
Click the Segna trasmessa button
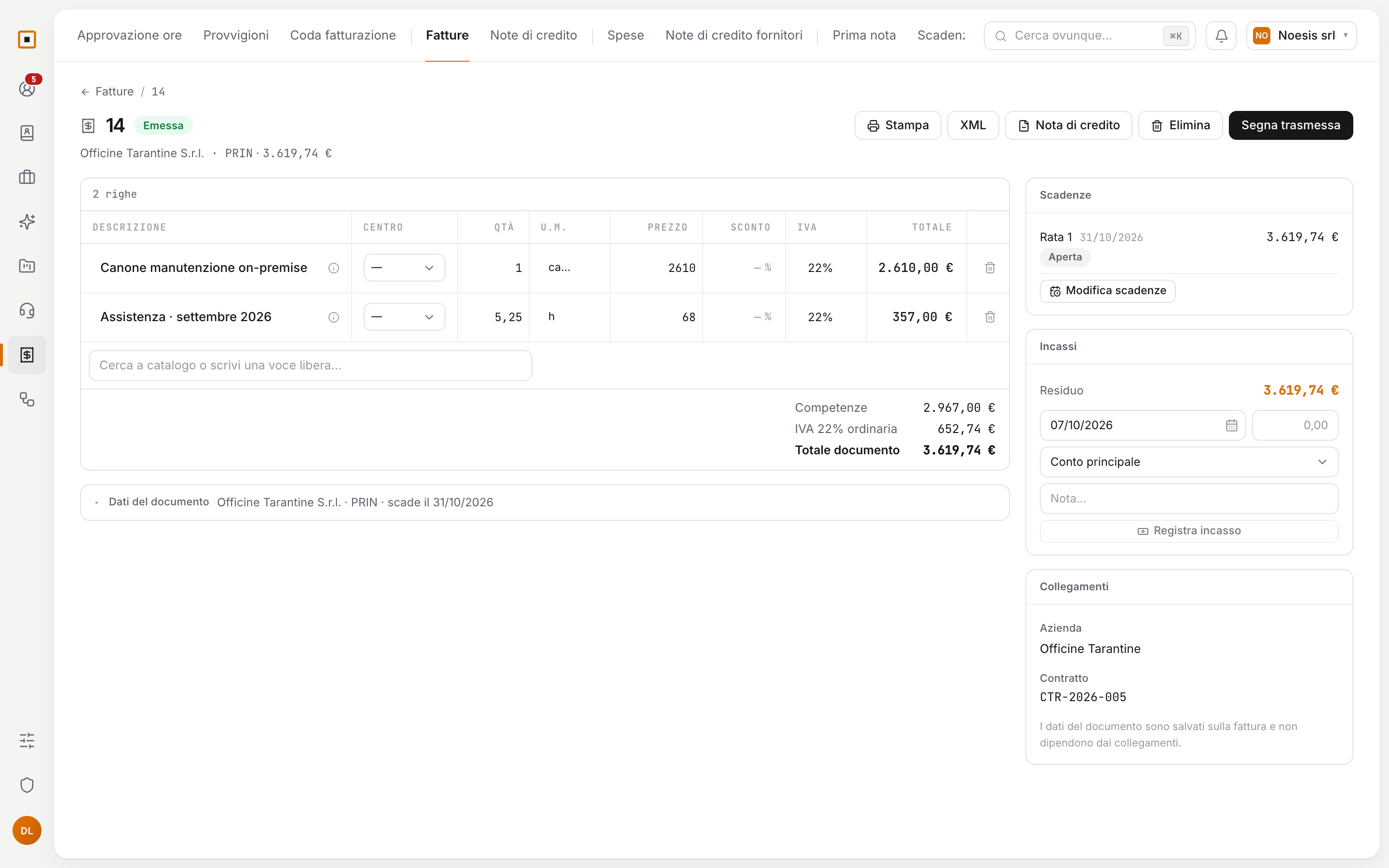click(1290, 125)
